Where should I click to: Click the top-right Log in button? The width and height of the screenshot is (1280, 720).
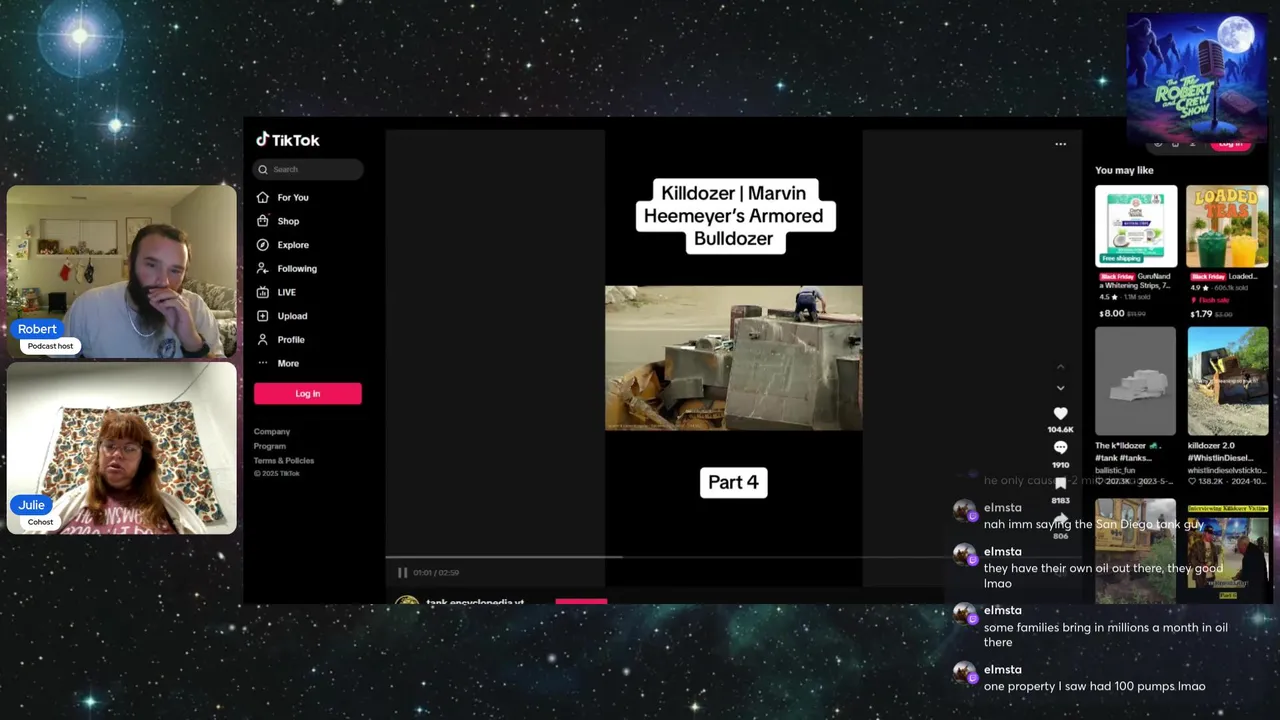click(x=1231, y=144)
